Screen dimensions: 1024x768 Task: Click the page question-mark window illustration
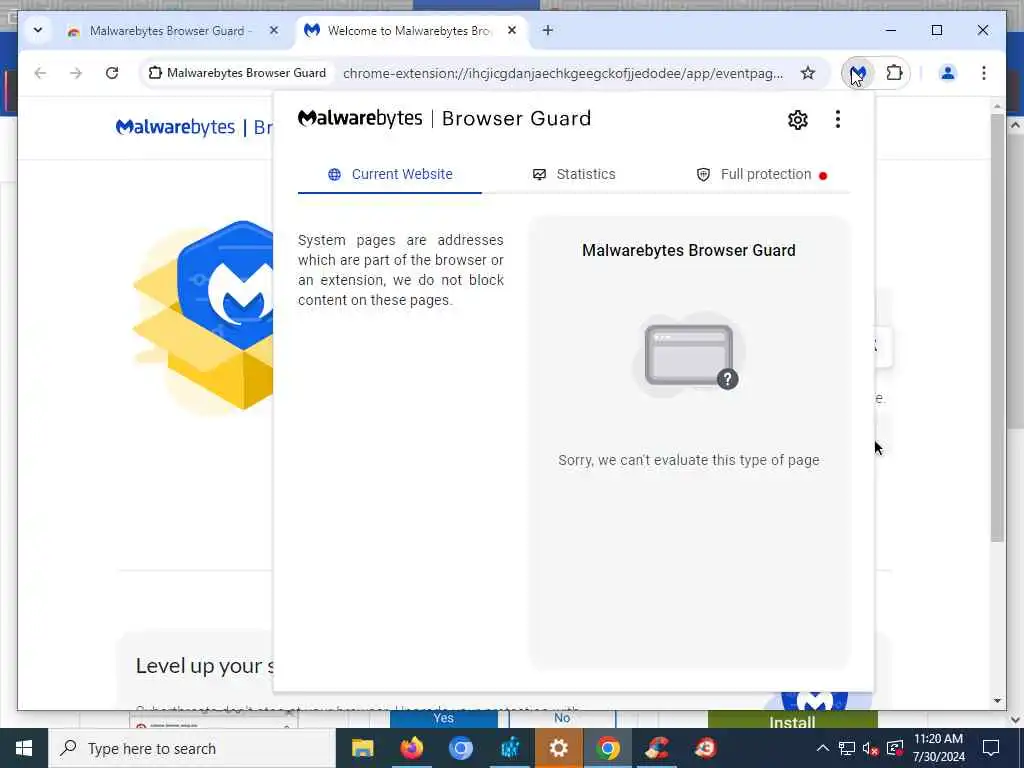pyautogui.click(x=689, y=356)
